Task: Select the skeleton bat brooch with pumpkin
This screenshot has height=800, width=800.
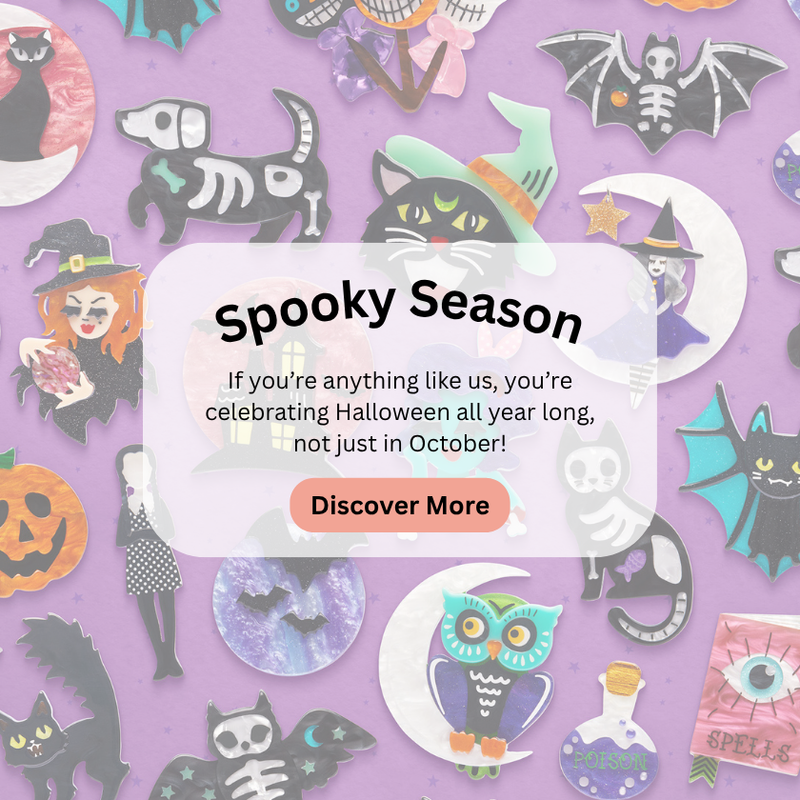Action: [x=661, y=91]
